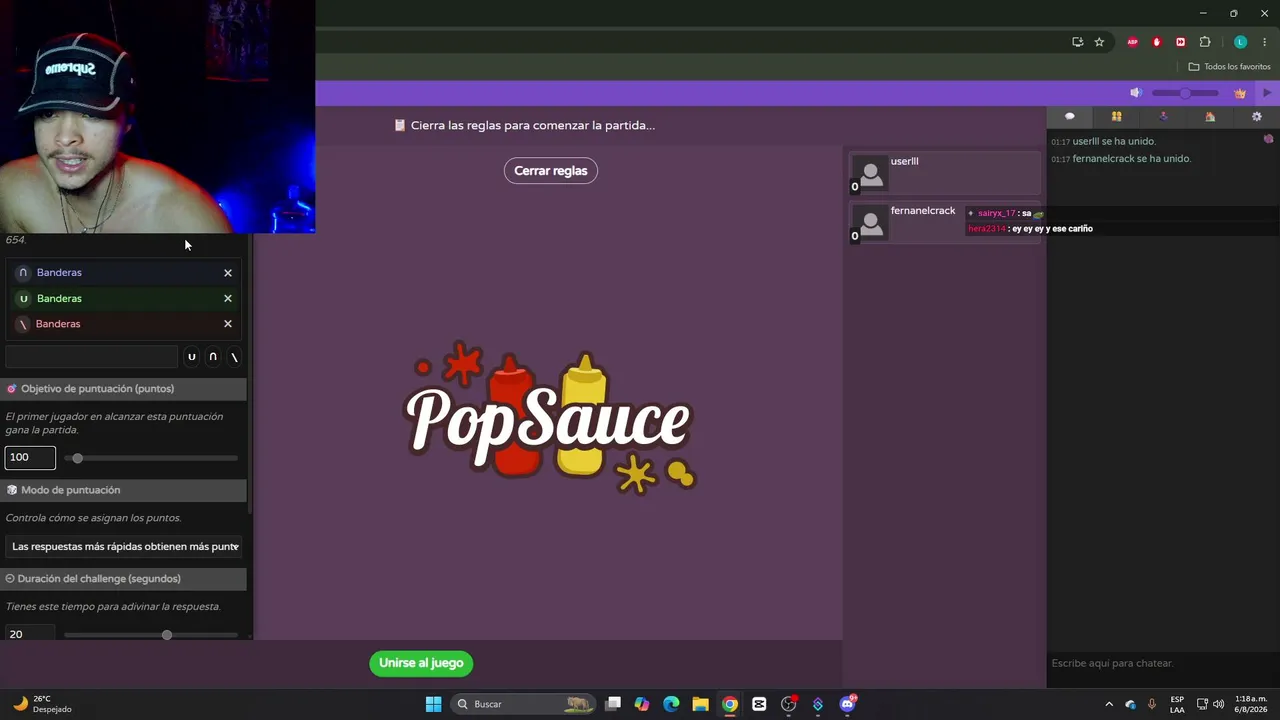Open the volume control in system tray
The height and width of the screenshot is (720, 1280).
click(1218, 704)
